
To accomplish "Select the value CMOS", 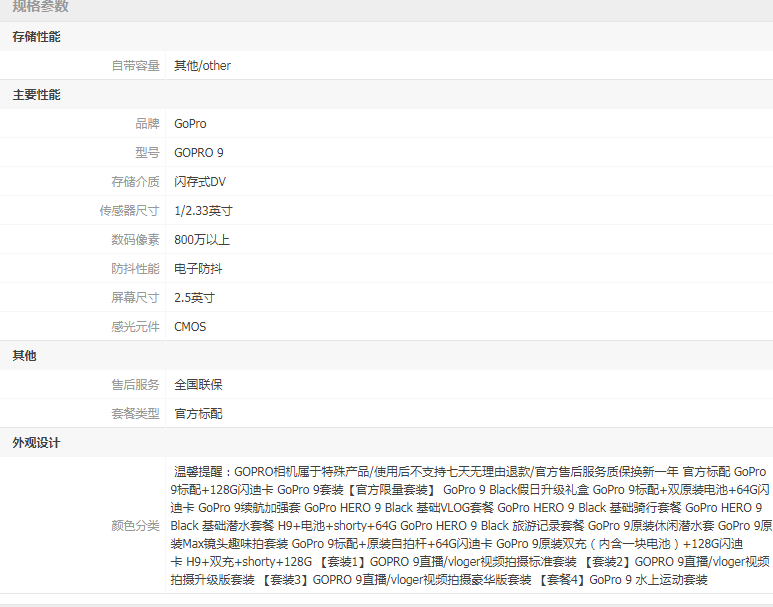I will [190, 327].
